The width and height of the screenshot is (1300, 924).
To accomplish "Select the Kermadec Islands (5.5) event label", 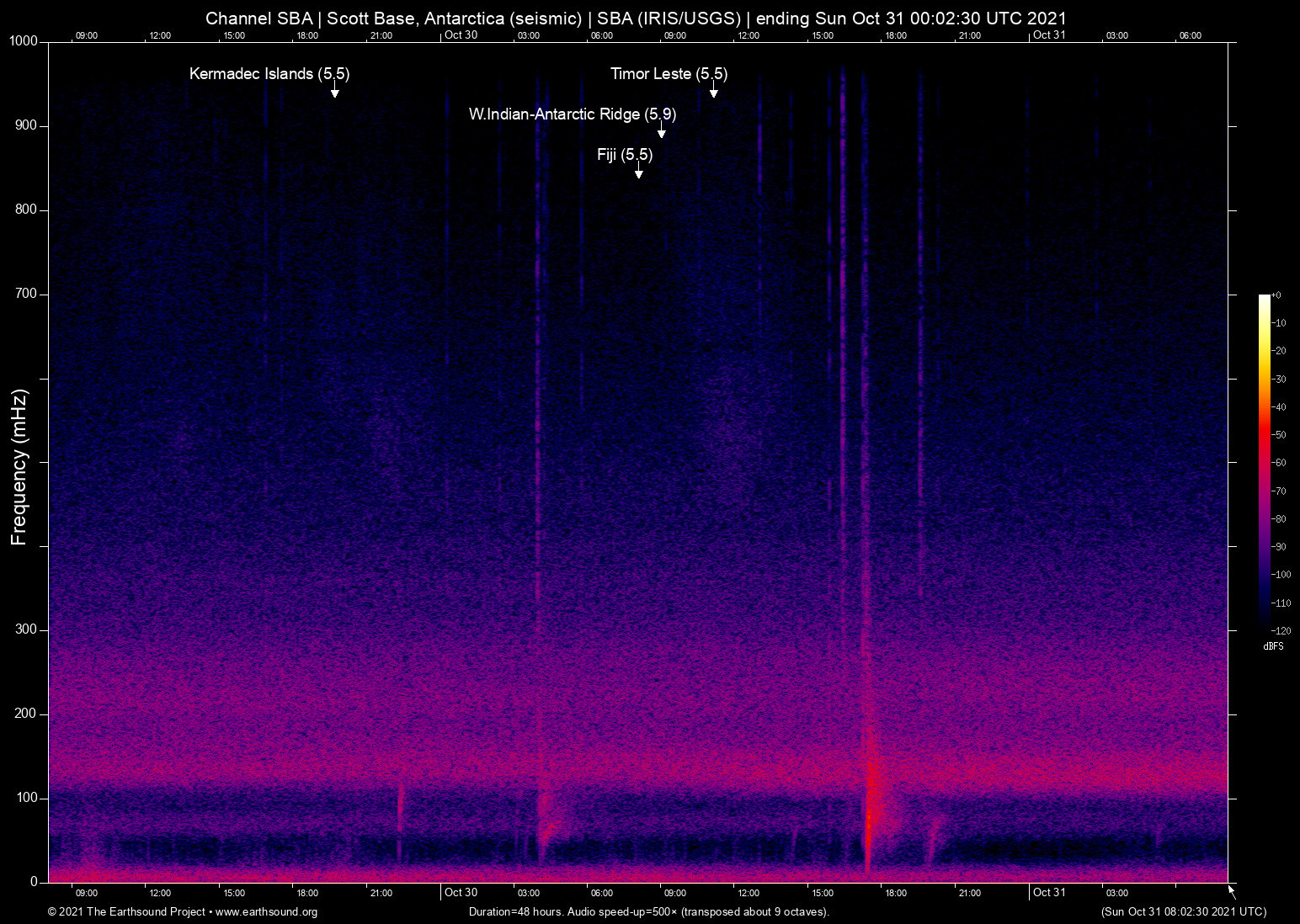I will [269, 74].
